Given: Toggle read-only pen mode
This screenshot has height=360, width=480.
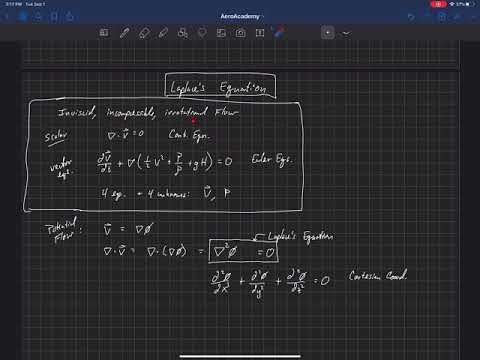Looking at the screenshot, I should pyautogui.click(x=458, y=17).
